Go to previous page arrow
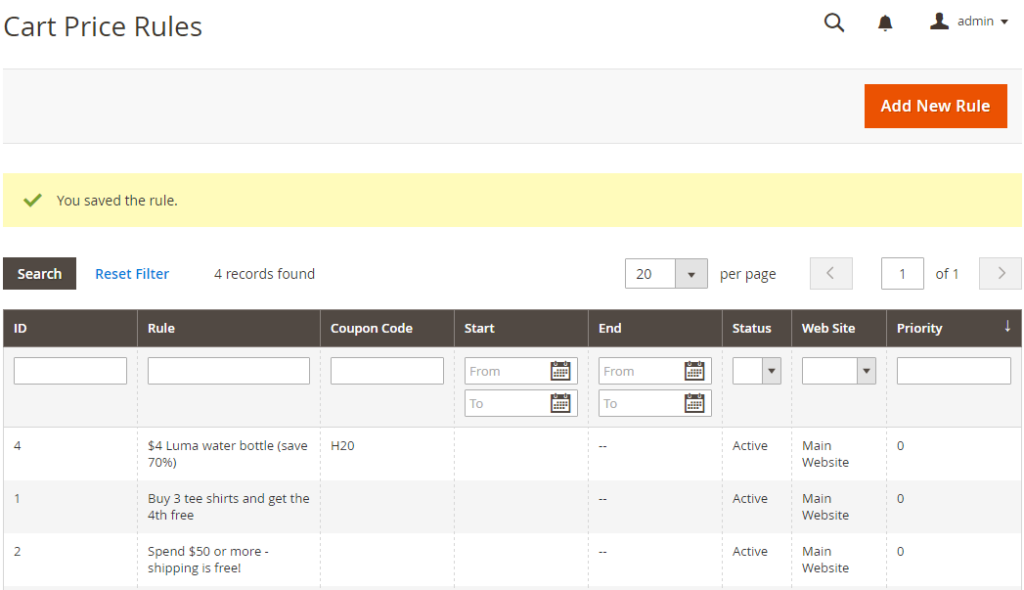 (x=831, y=273)
